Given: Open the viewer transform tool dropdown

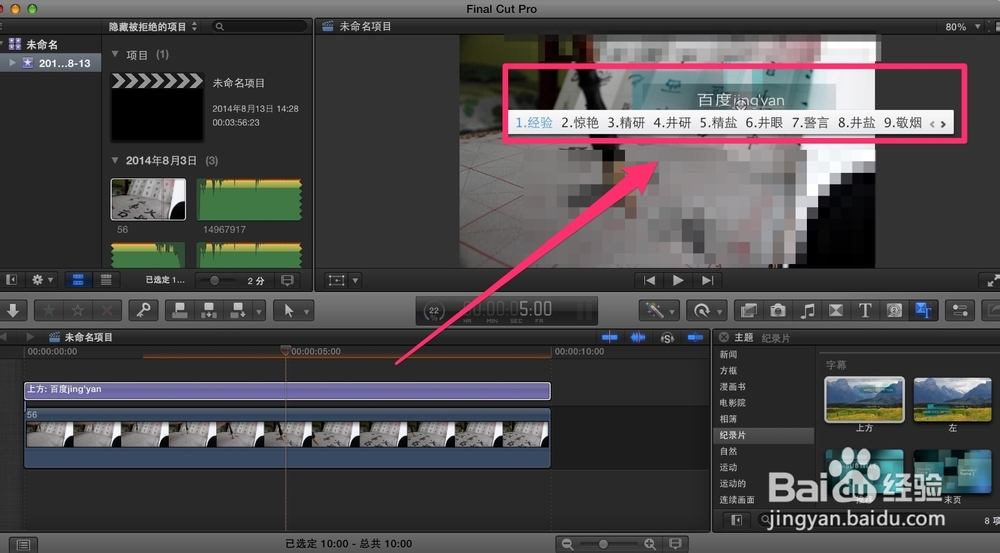Looking at the screenshot, I should pyautogui.click(x=356, y=280).
